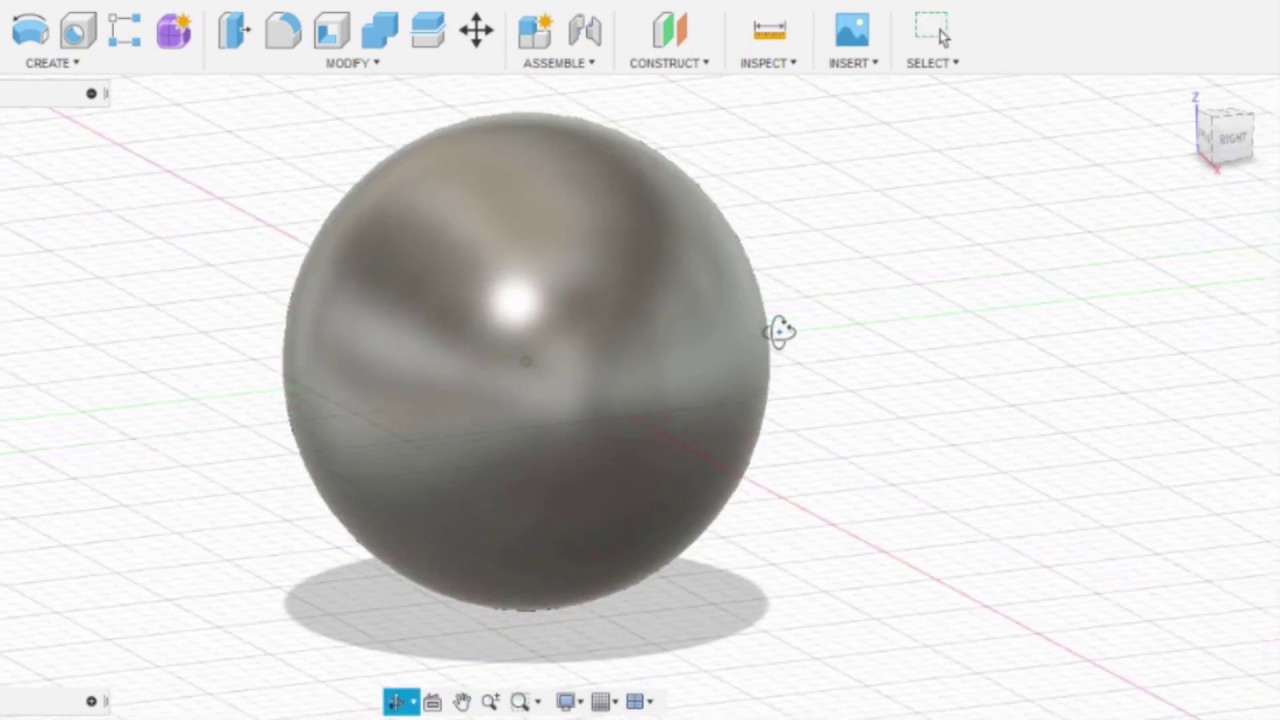Select the Joint tool
The width and height of the screenshot is (1280, 720).
click(x=585, y=31)
